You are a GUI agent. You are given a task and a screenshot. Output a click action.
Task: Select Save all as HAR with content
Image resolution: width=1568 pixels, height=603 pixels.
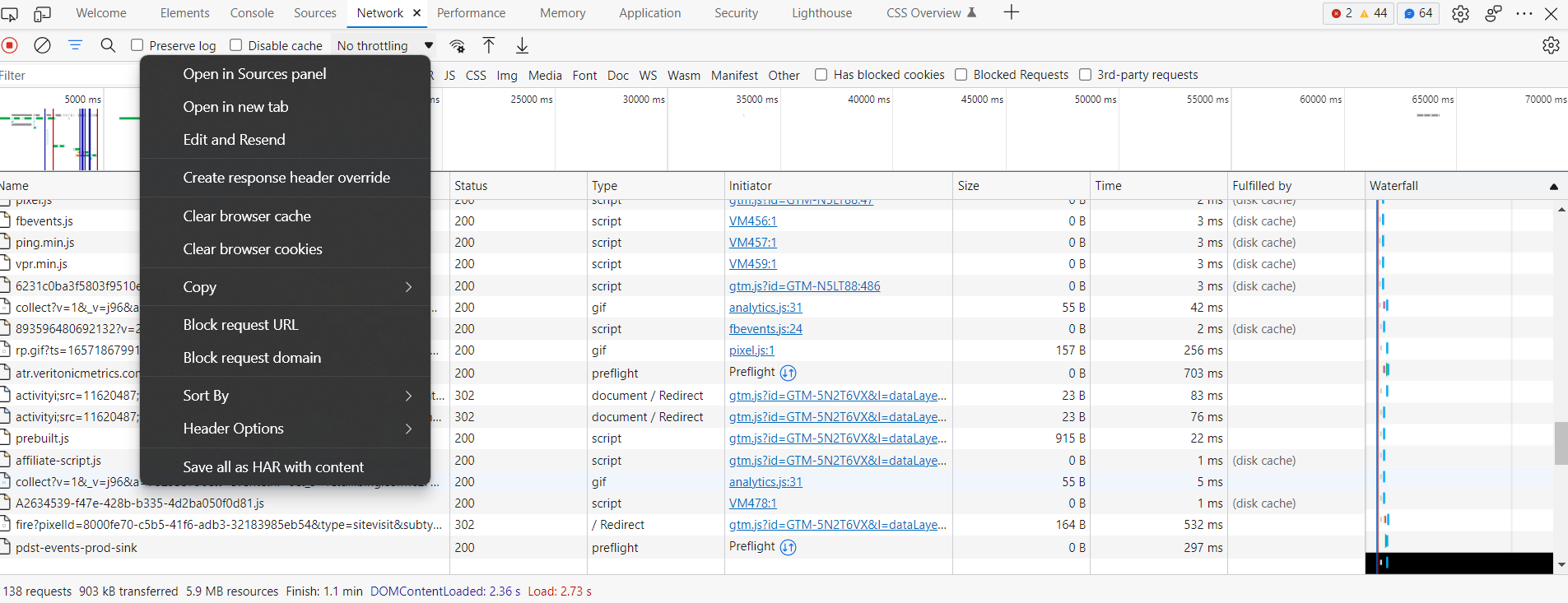pyautogui.click(x=273, y=467)
